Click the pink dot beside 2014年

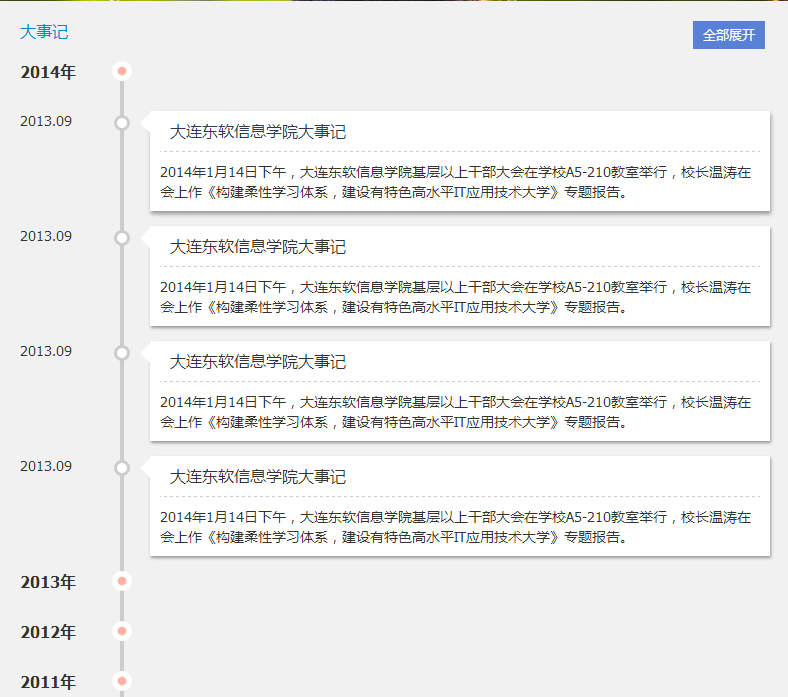(122, 71)
